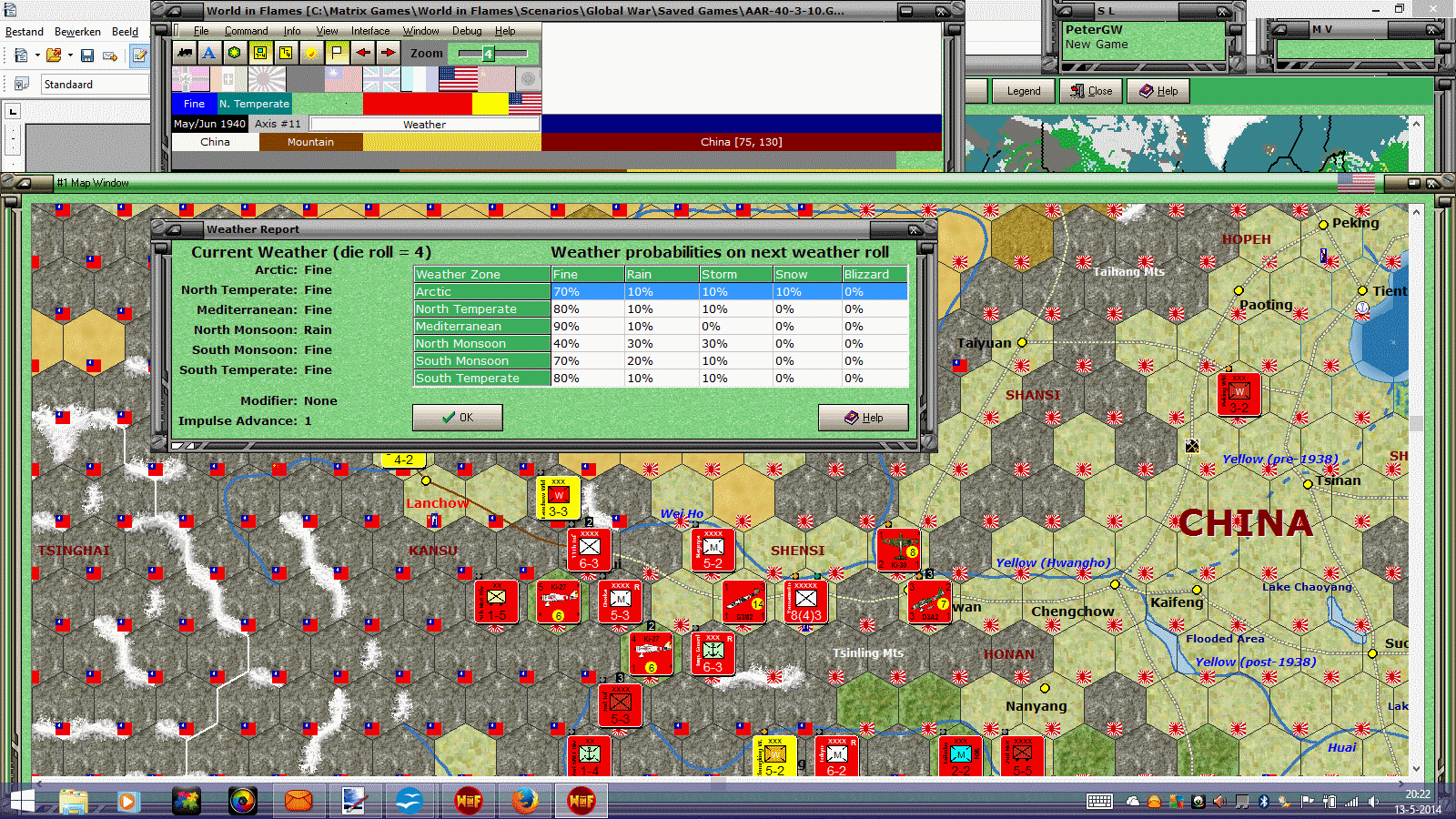1456x819 pixels.
Task: Open the orange mail app in taskbar
Action: [298, 801]
